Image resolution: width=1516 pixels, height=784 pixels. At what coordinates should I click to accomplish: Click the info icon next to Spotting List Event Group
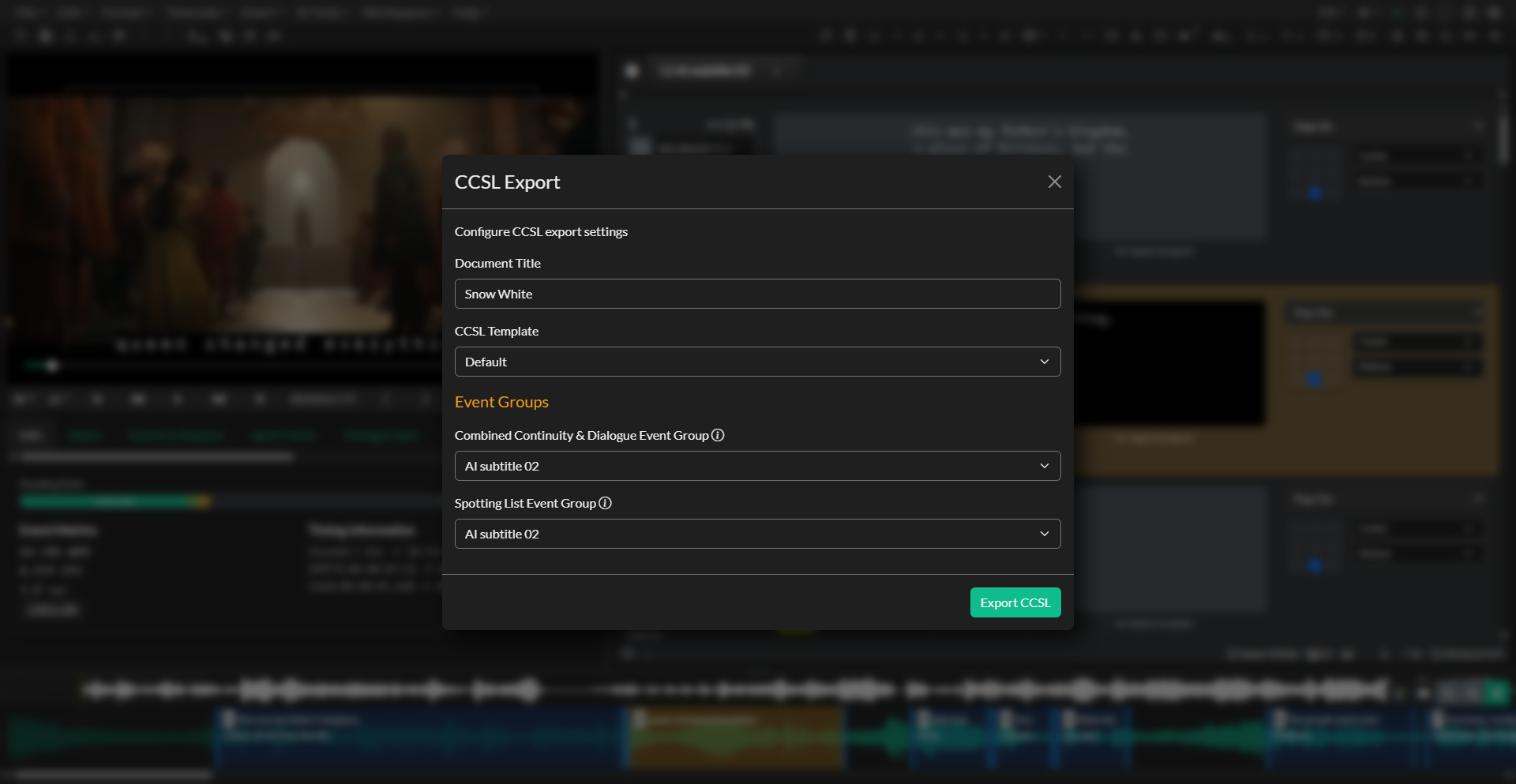coord(605,503)
